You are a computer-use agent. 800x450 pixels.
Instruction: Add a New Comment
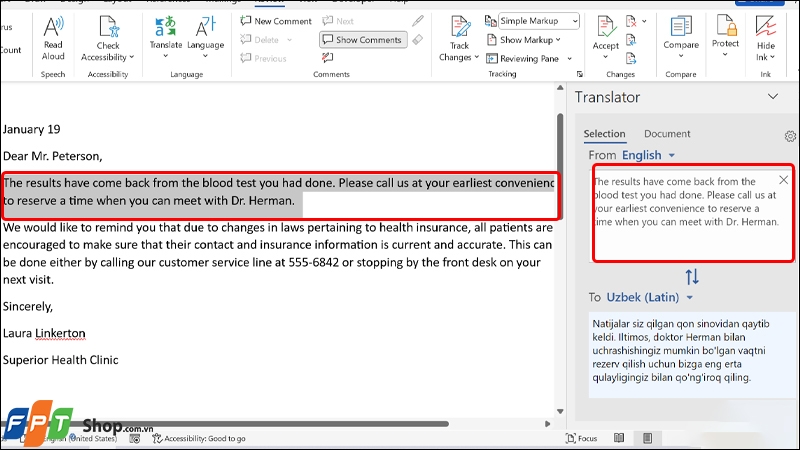(276, 21)
